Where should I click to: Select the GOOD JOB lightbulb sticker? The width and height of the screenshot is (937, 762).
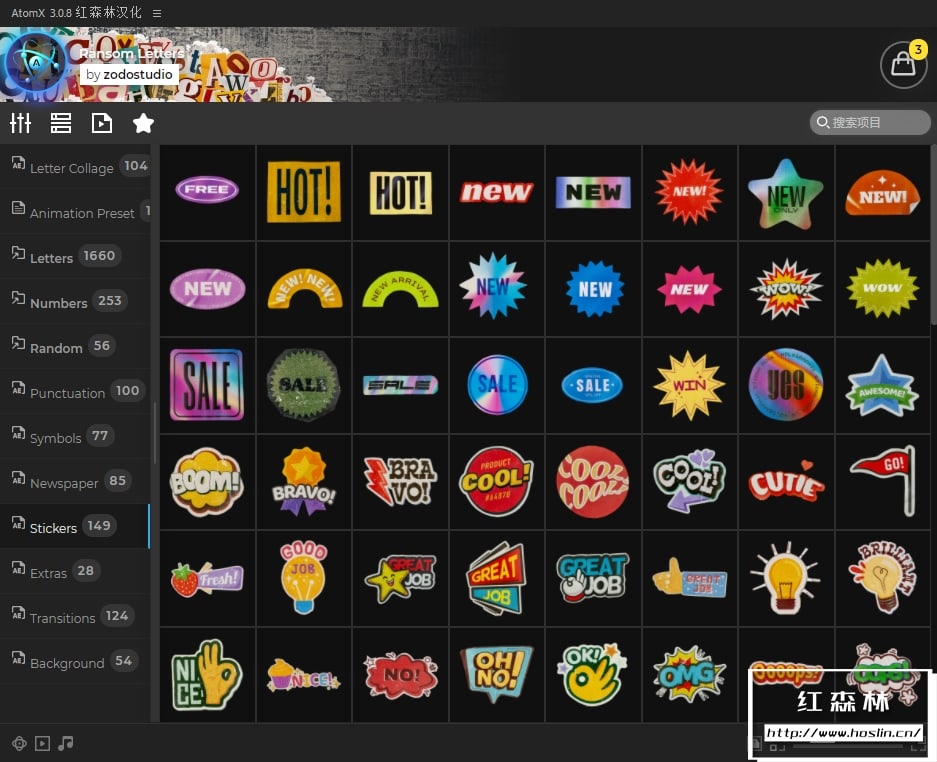(304, 579)
